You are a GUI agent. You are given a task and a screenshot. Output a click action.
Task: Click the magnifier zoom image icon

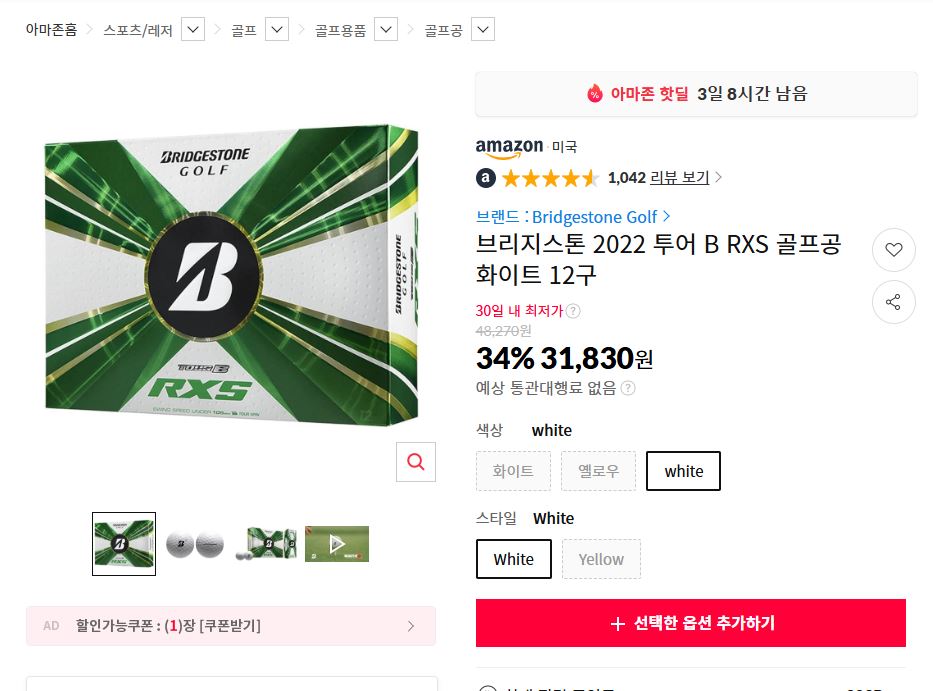pos(416,461)
